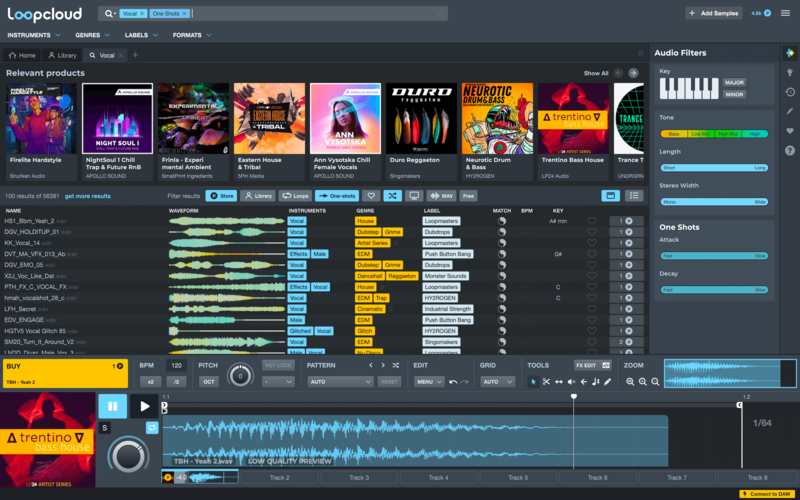Screen dimensions: 800x500
Task: Click the get more results link
Action: [88, 196]
